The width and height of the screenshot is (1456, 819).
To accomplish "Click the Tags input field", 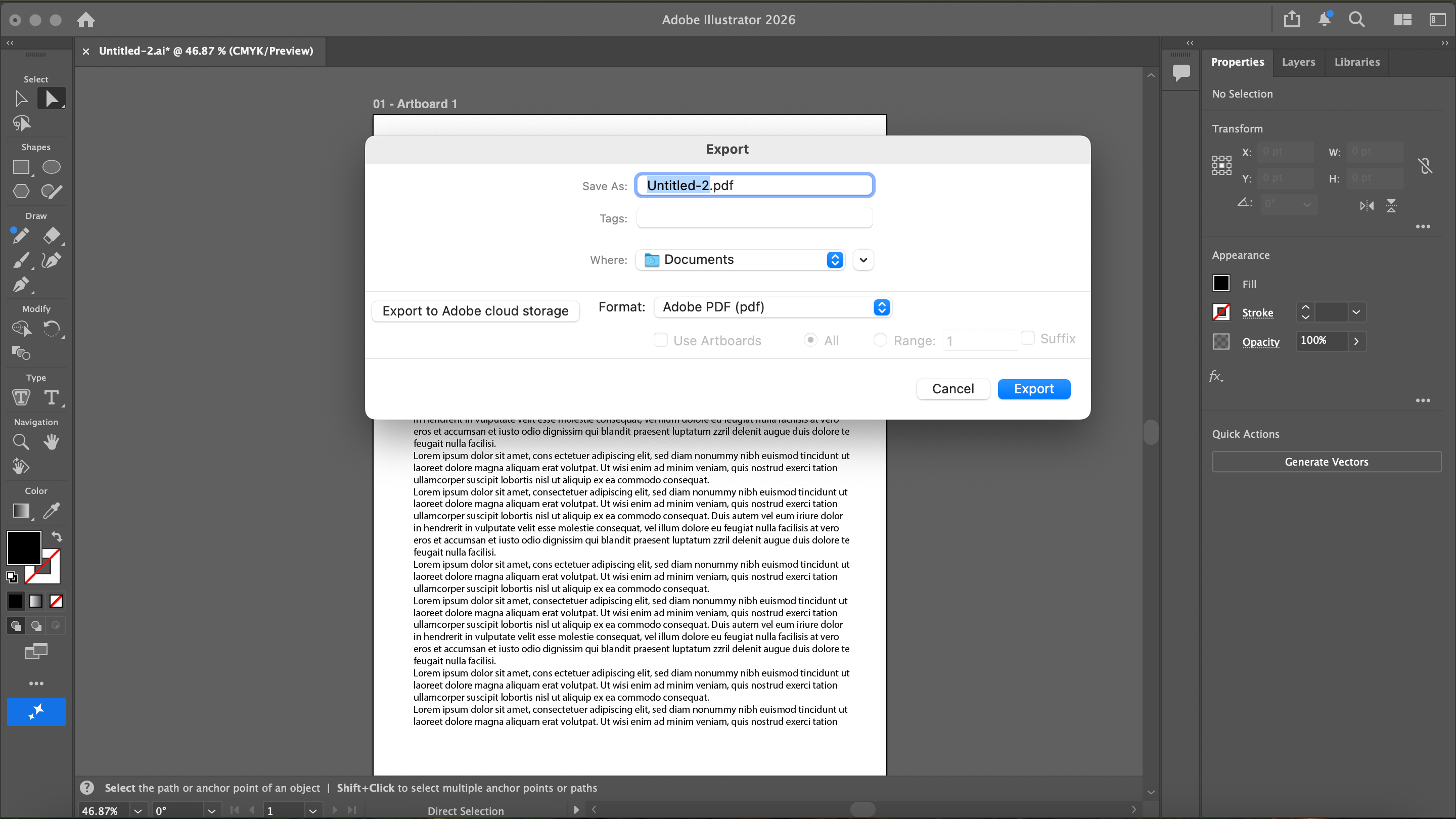I will coord(754,218).
